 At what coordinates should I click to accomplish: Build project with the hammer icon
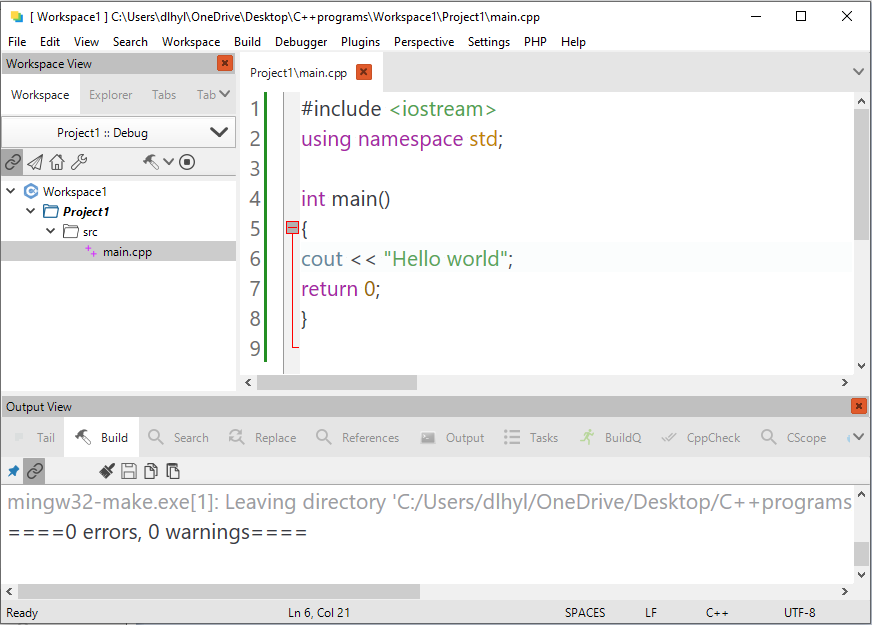pyautogui.click(x=150, y=162)
